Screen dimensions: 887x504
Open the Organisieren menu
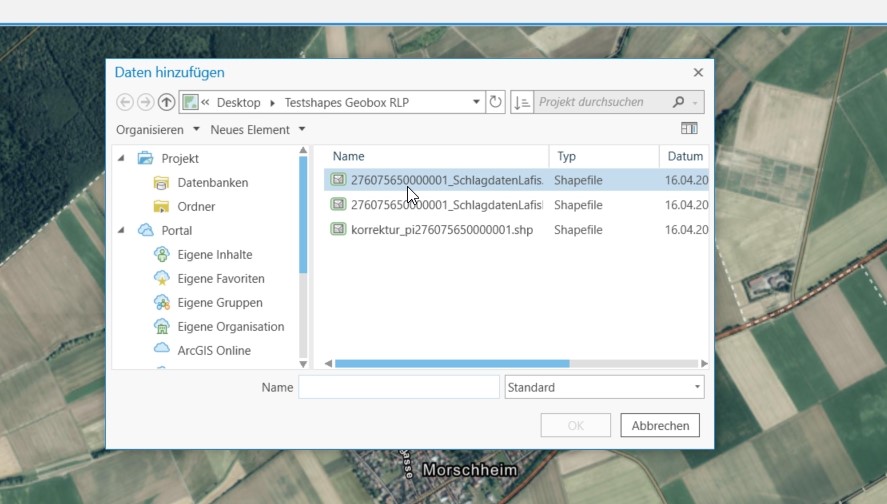157,130
